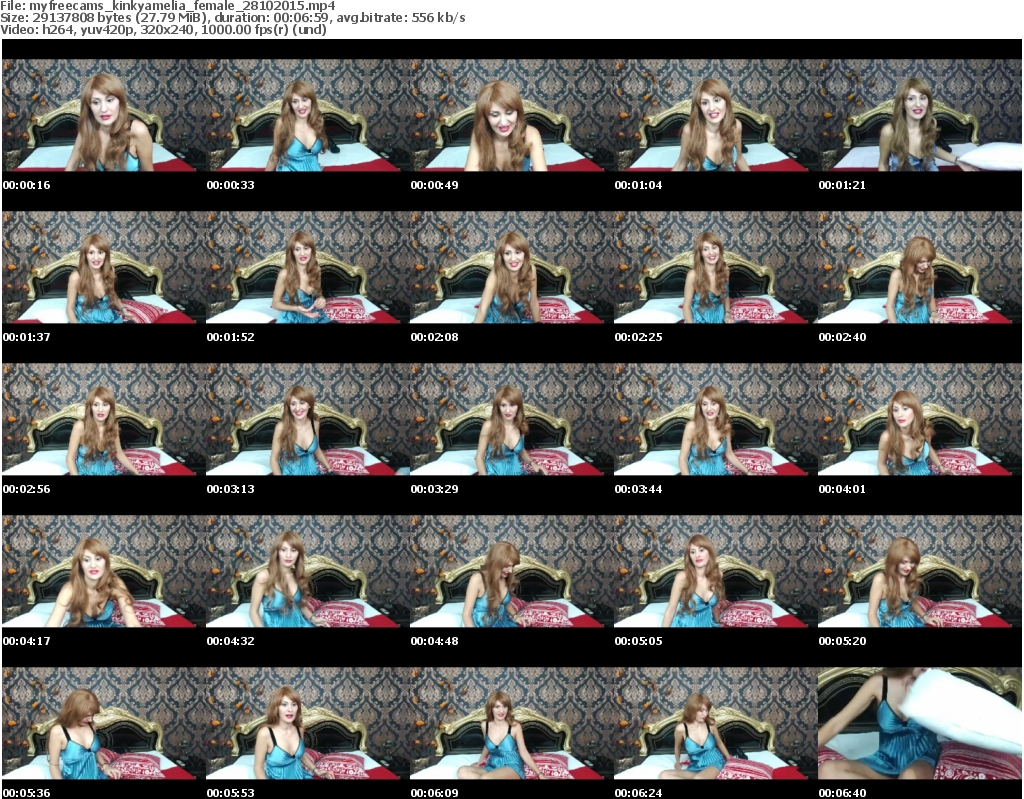Screen dimensions: 1024x799
Task: Select the time caption 00:01:52
Action: coord(231,337)
